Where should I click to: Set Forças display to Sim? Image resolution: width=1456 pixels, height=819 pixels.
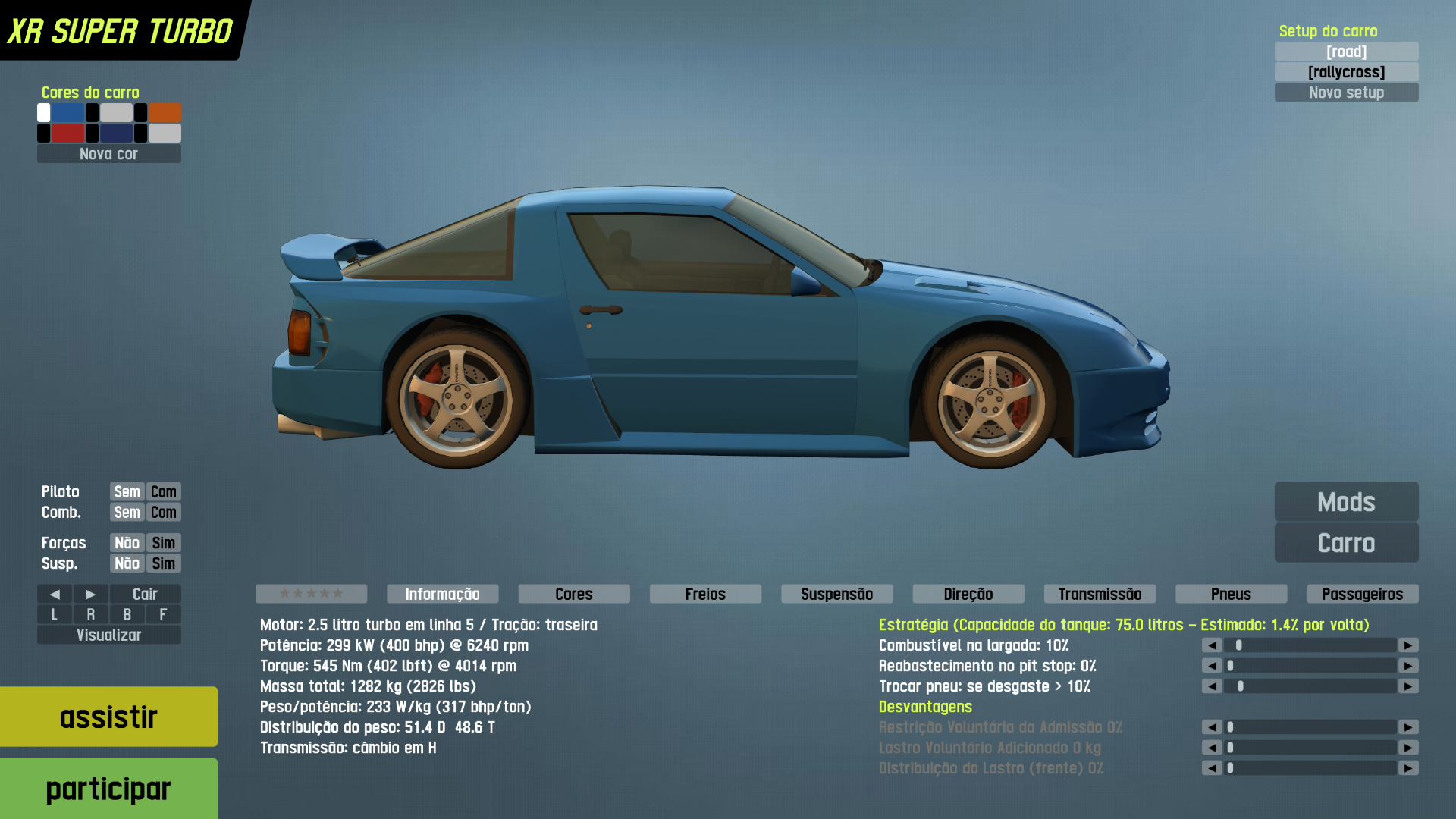pyautogui.click(x=163, y=543)
